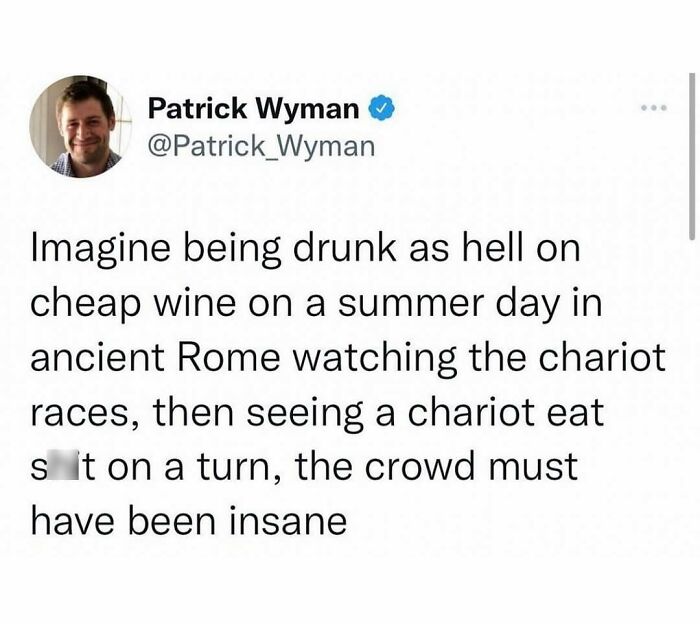Click the vertical scrollbar on right edge

coord(692,156)
